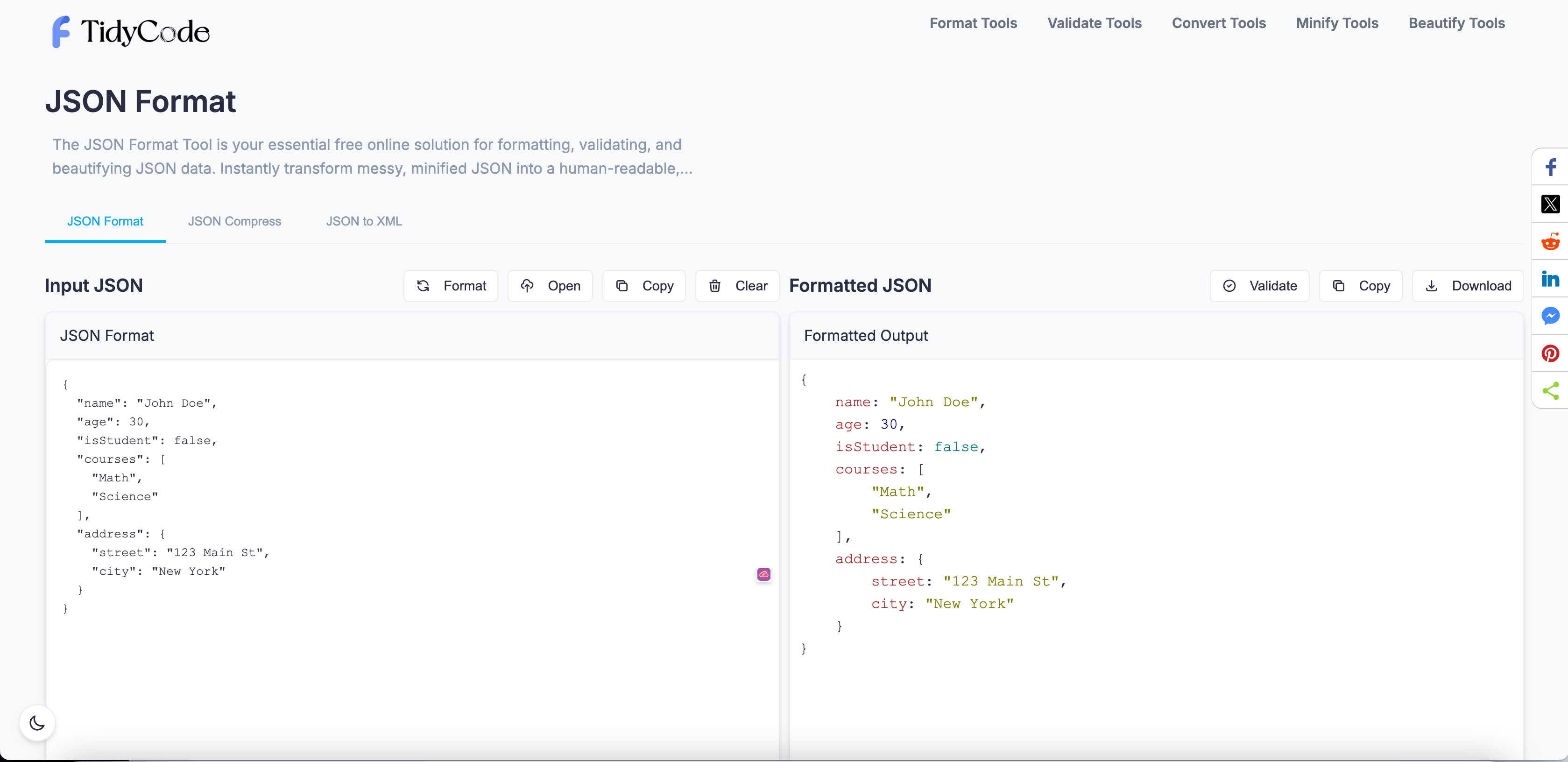Screen dimensions: 1568x762
Task: Click the purple cloud link icon in editor
Action: pyautogui.click(x=763, y=574)
